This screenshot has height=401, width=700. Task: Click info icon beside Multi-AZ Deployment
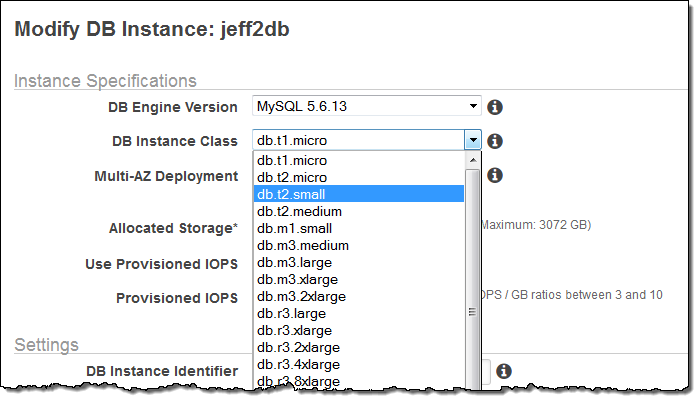click(494, 176)
